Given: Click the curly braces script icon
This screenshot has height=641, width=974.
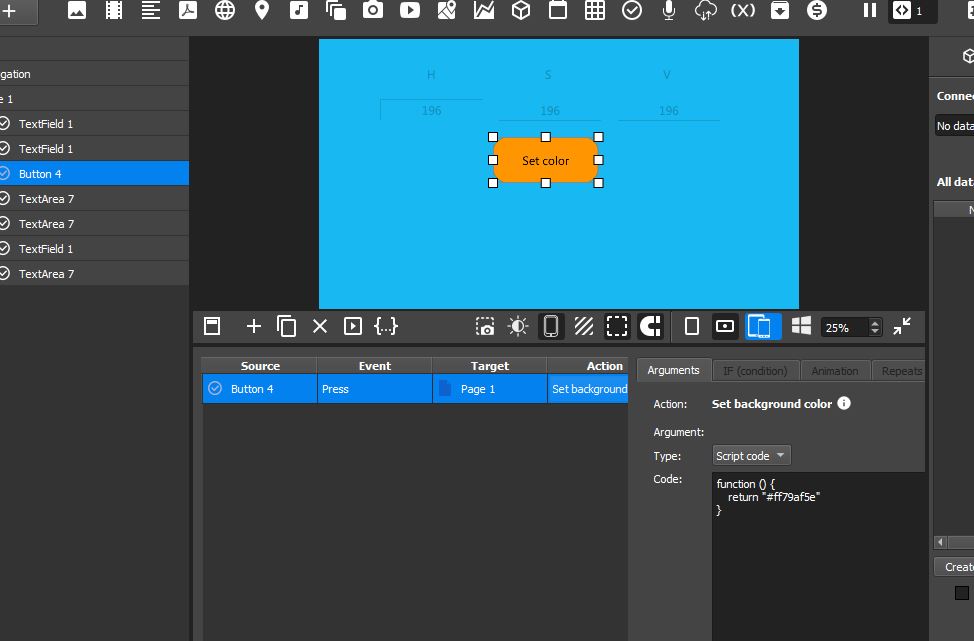Looking at the screenshot, I should point(386,326).
